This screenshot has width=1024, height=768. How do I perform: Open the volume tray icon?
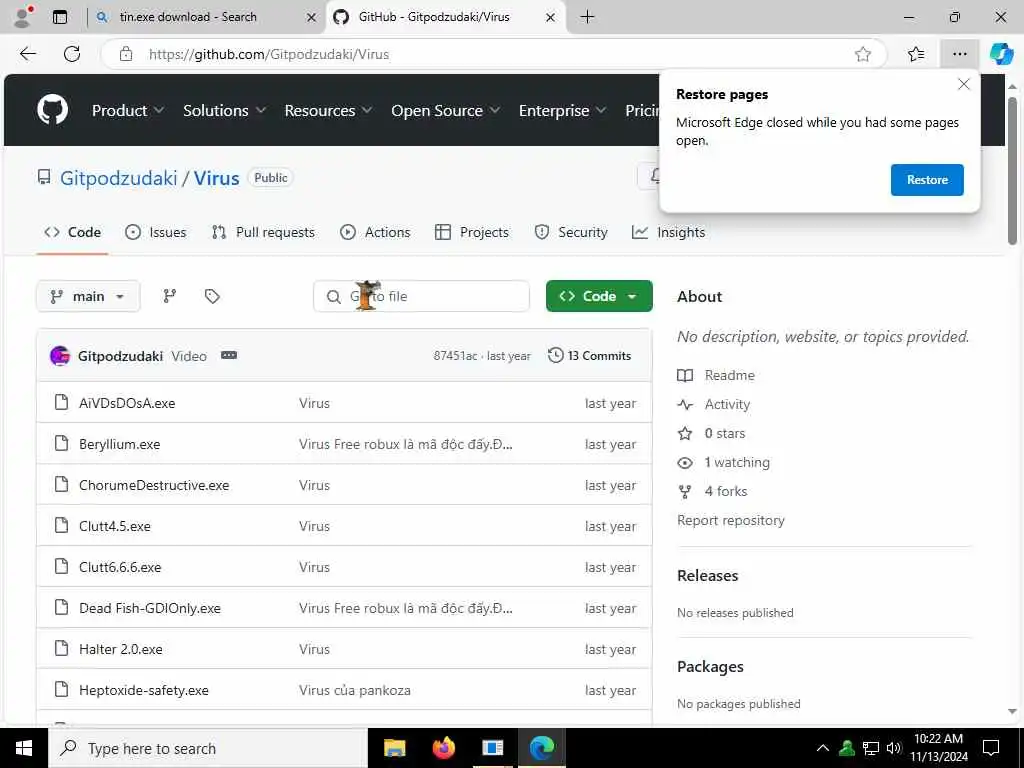[x=894, y=748]
